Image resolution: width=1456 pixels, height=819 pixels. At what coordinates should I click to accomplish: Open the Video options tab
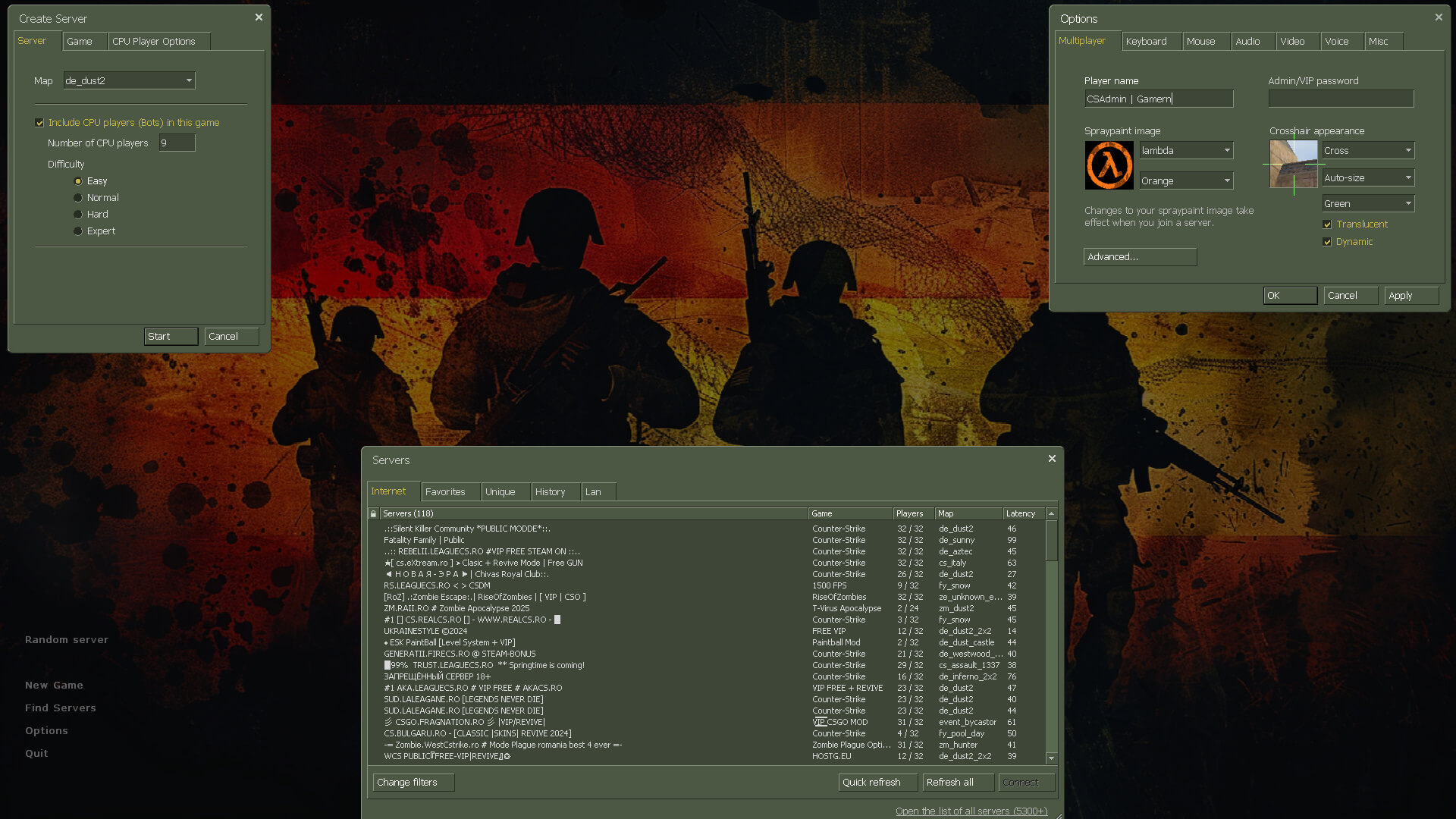(1298, 41)
